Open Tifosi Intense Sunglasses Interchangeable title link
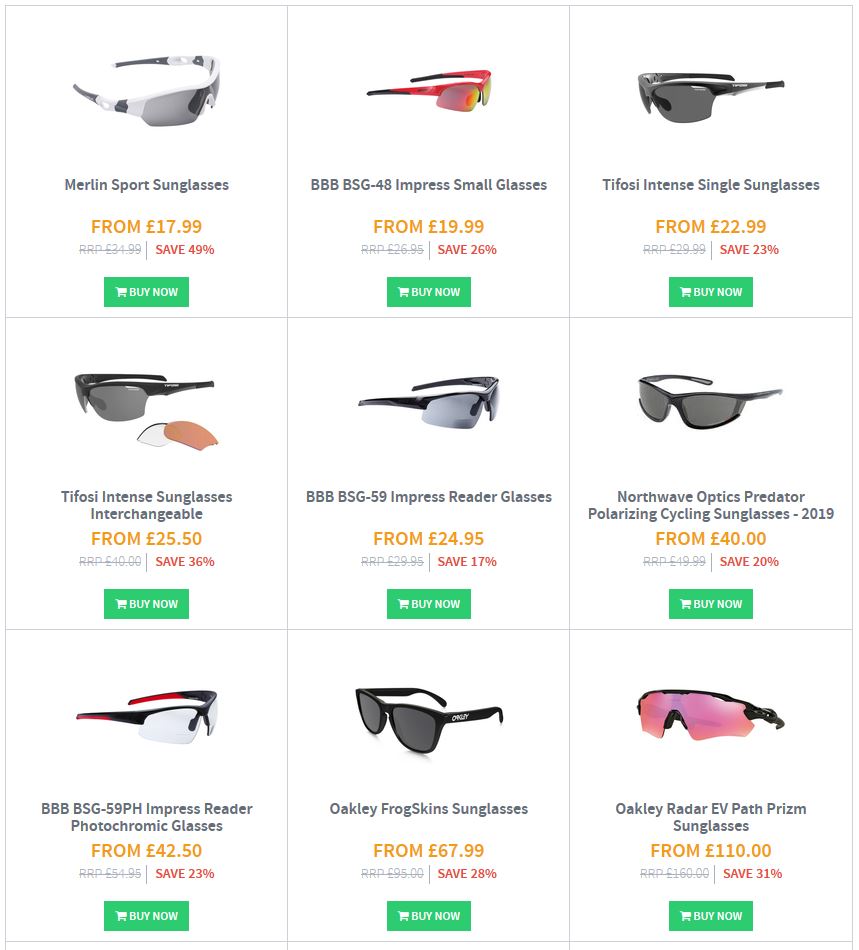The image size is (859, 950). coord(147,505)
